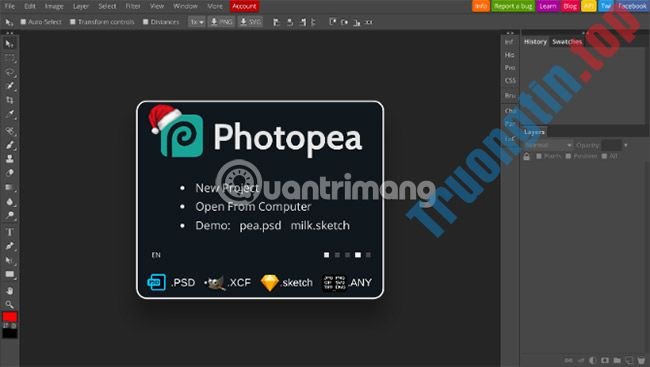Click the lock icon in Layers panel
The height and width of the screenshot is (367, 650).
[x=526, y=156]
